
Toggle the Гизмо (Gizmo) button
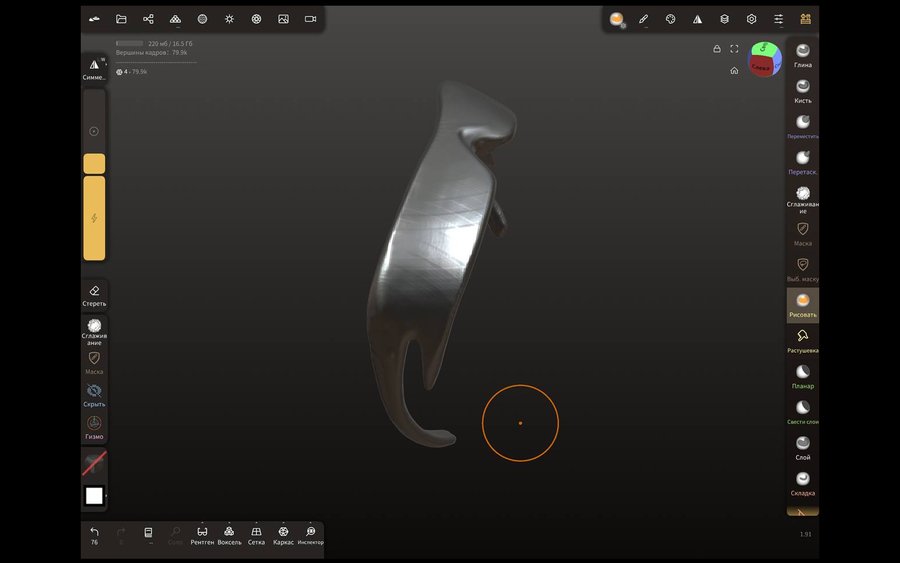pos(94,428)
